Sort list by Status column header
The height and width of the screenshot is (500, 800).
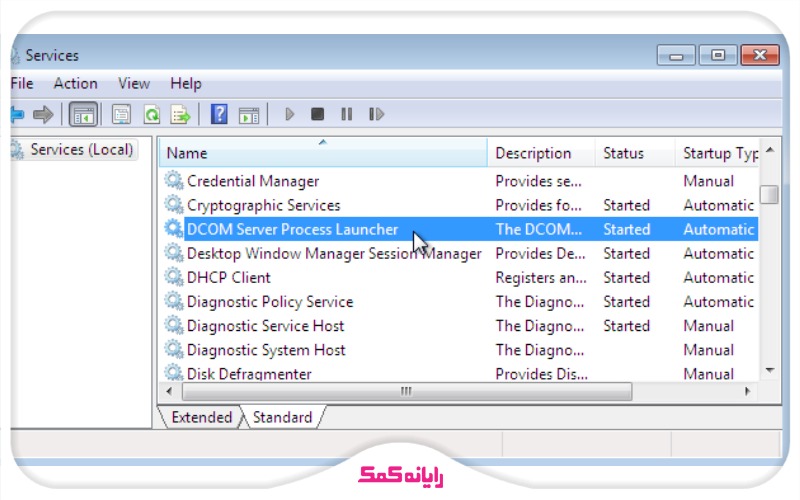tap(624, 154)
